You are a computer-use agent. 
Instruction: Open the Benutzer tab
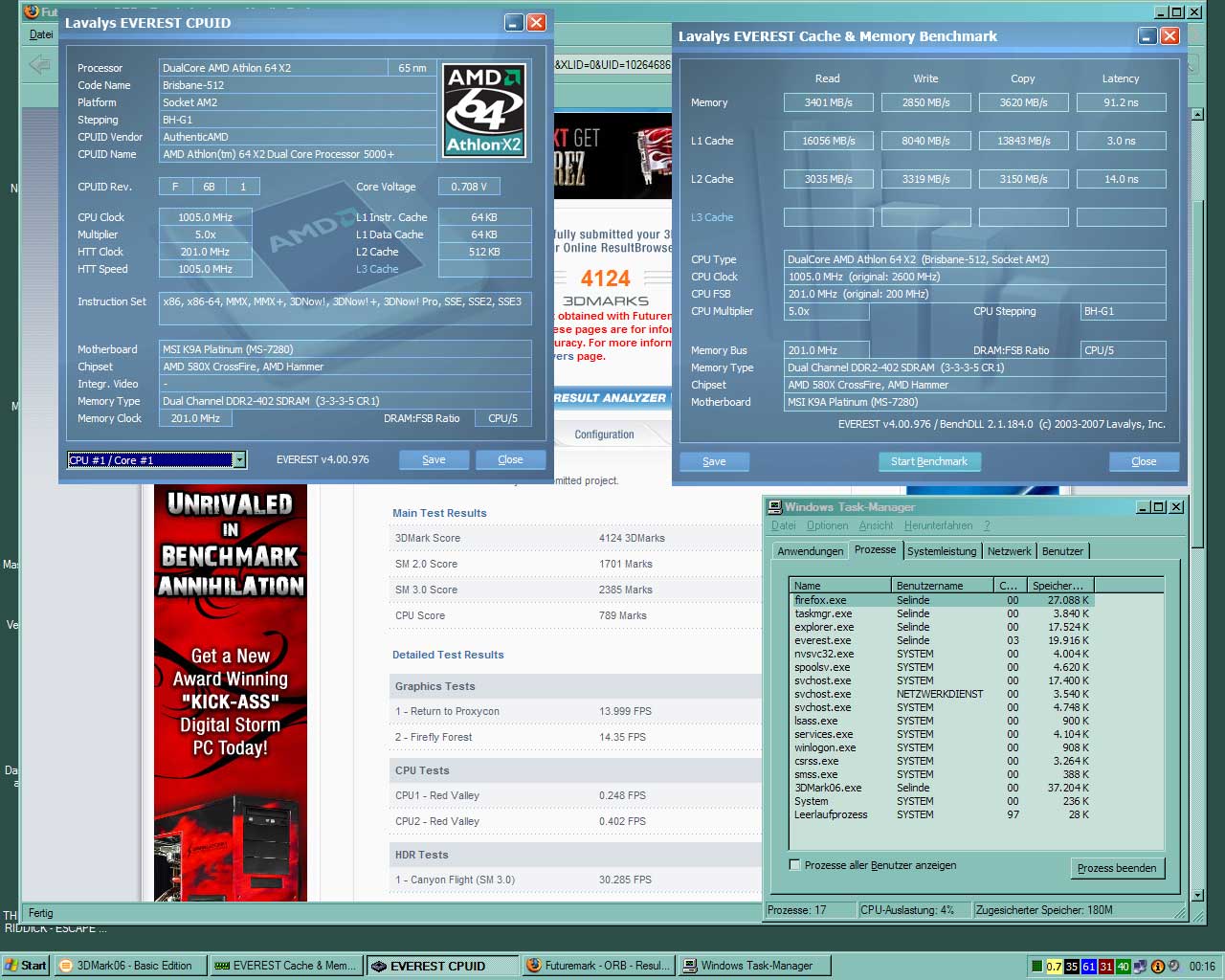(x=1062, y=551)
